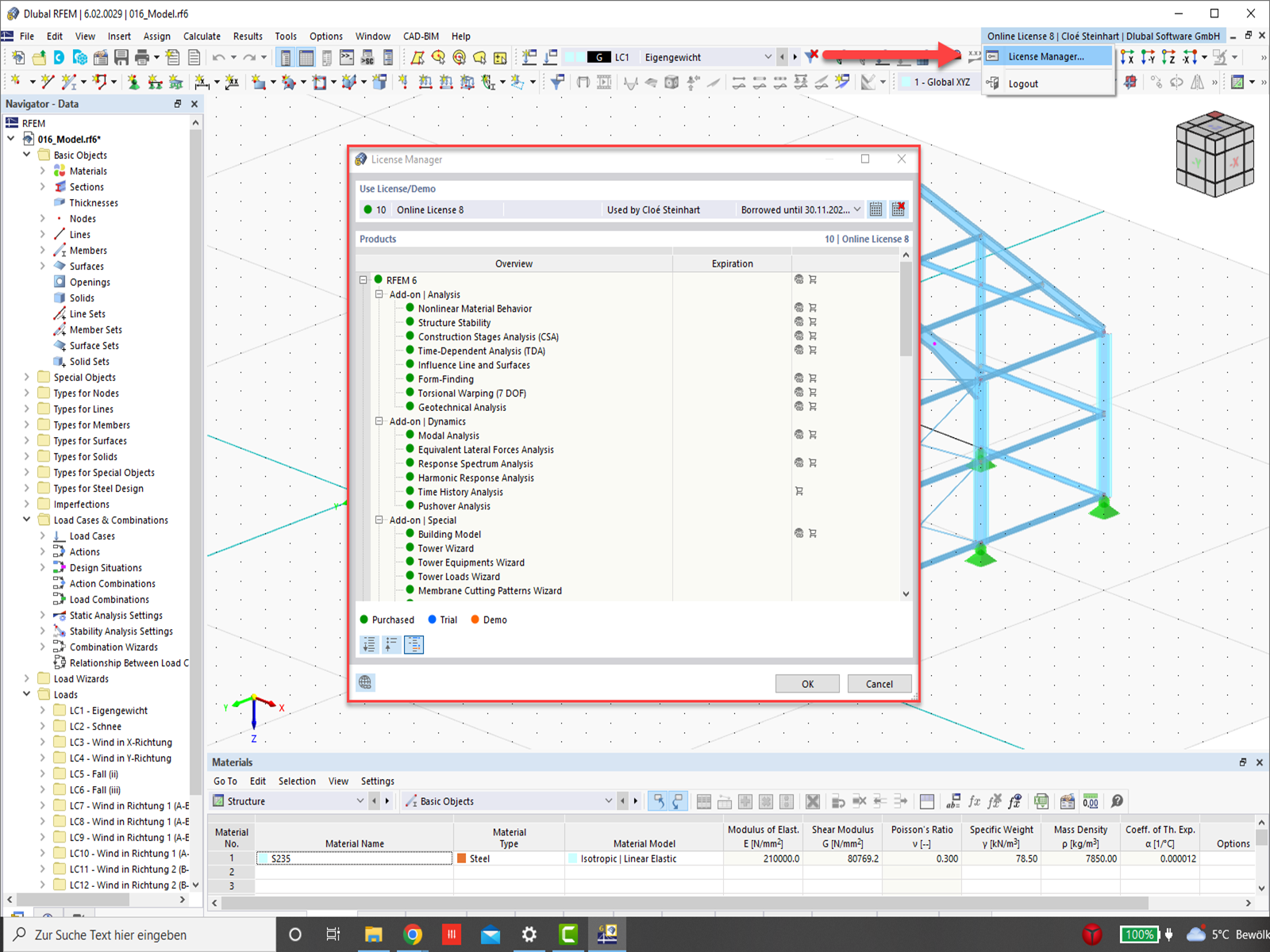
Task: Open the Calculate menu
Action: pyautogui.click(x=202, y=36)
